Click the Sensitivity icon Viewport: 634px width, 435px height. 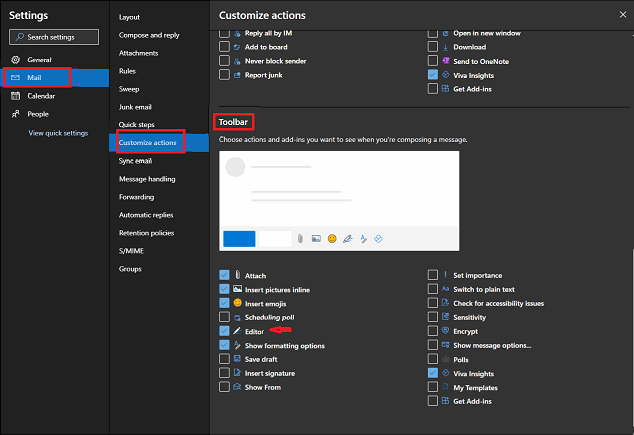tap(445, 317)
